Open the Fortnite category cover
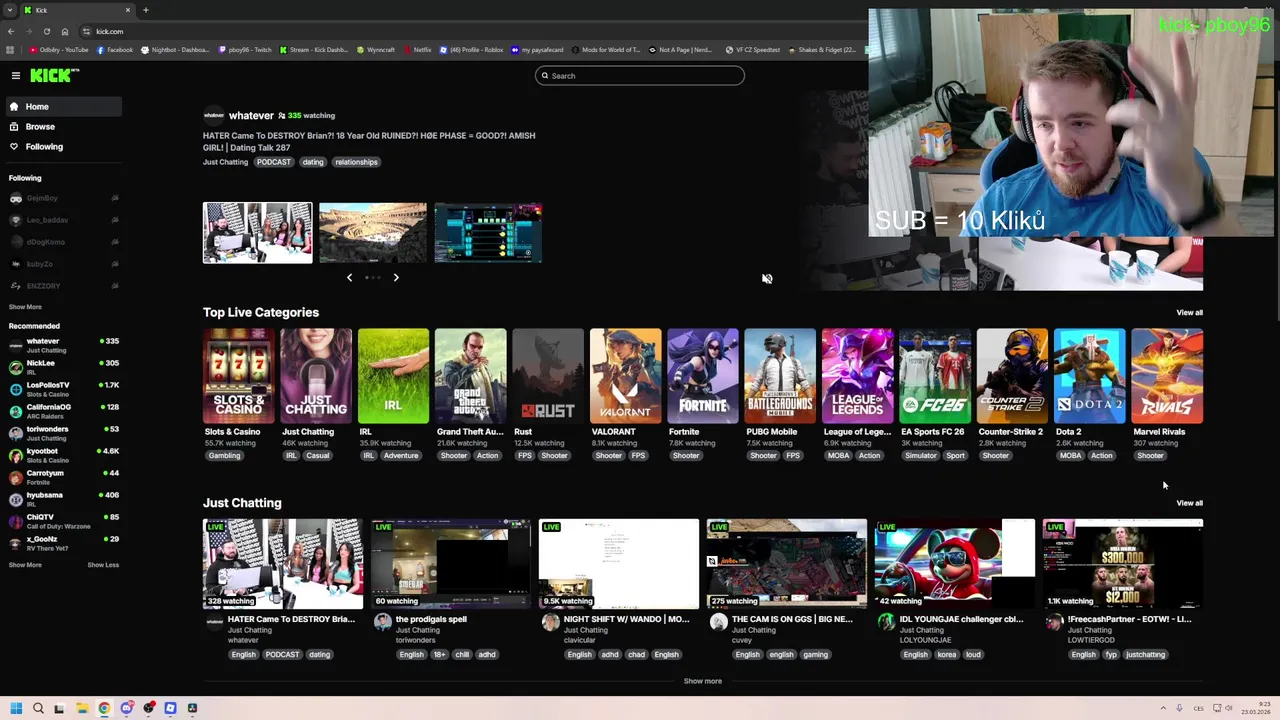 tap(703, 376)
